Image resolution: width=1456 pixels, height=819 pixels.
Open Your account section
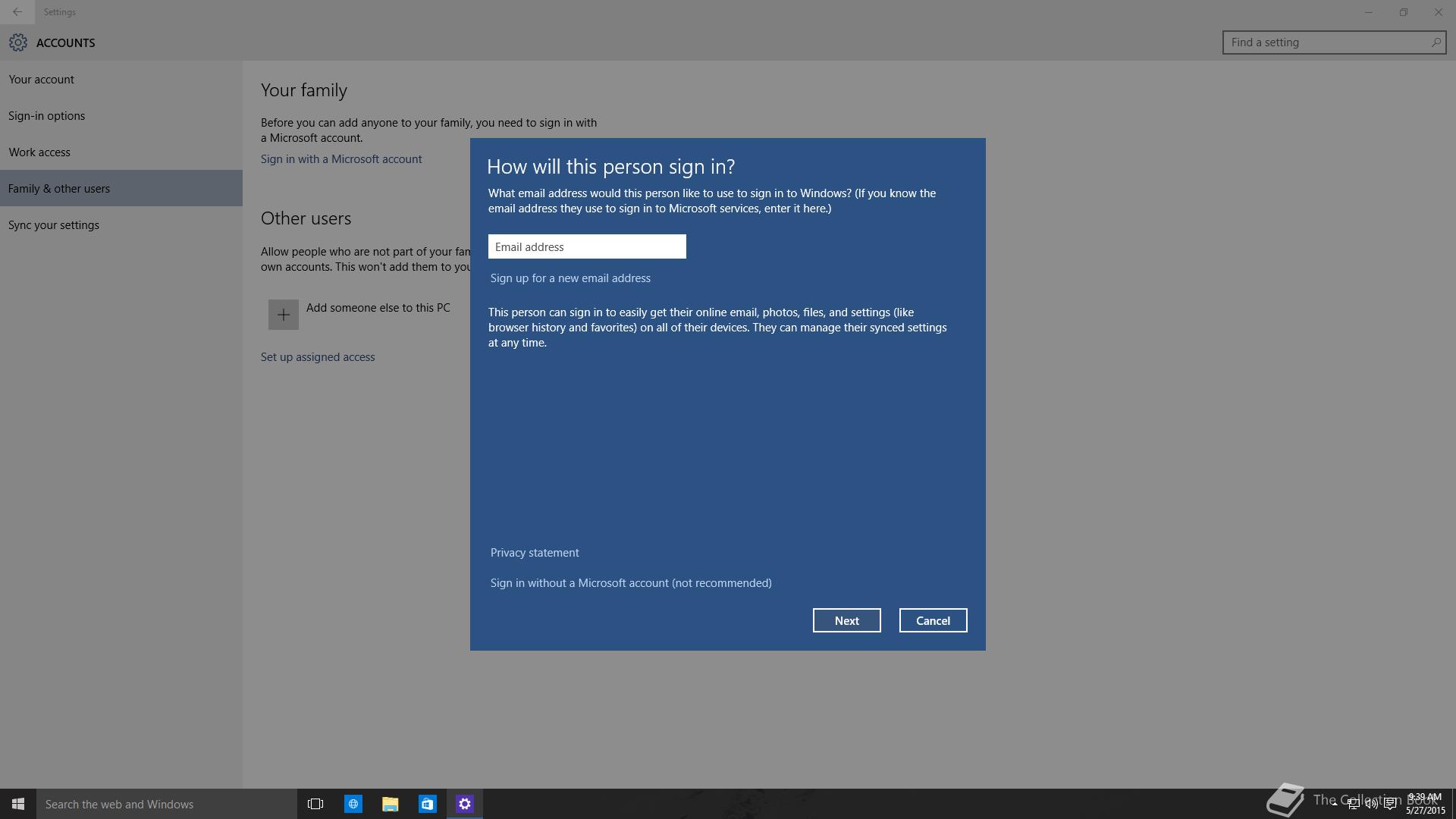pyautogui.click(x=121, y=79)
